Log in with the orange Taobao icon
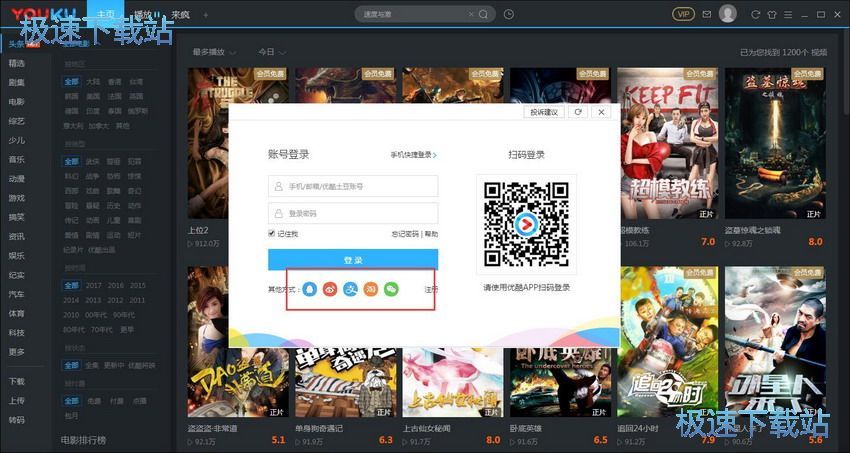The image size is (850, 453). point(371,290)
